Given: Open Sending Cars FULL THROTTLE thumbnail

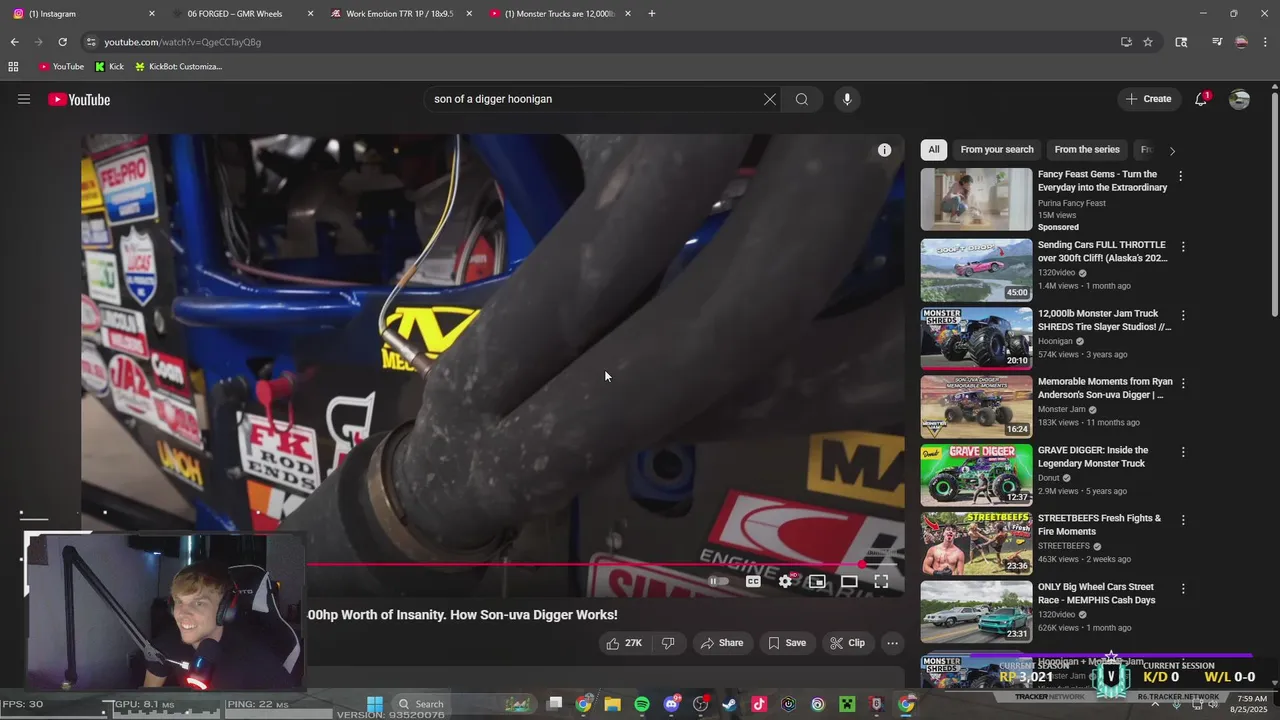Looking at the screenshot, I should (x=976, y=269).
